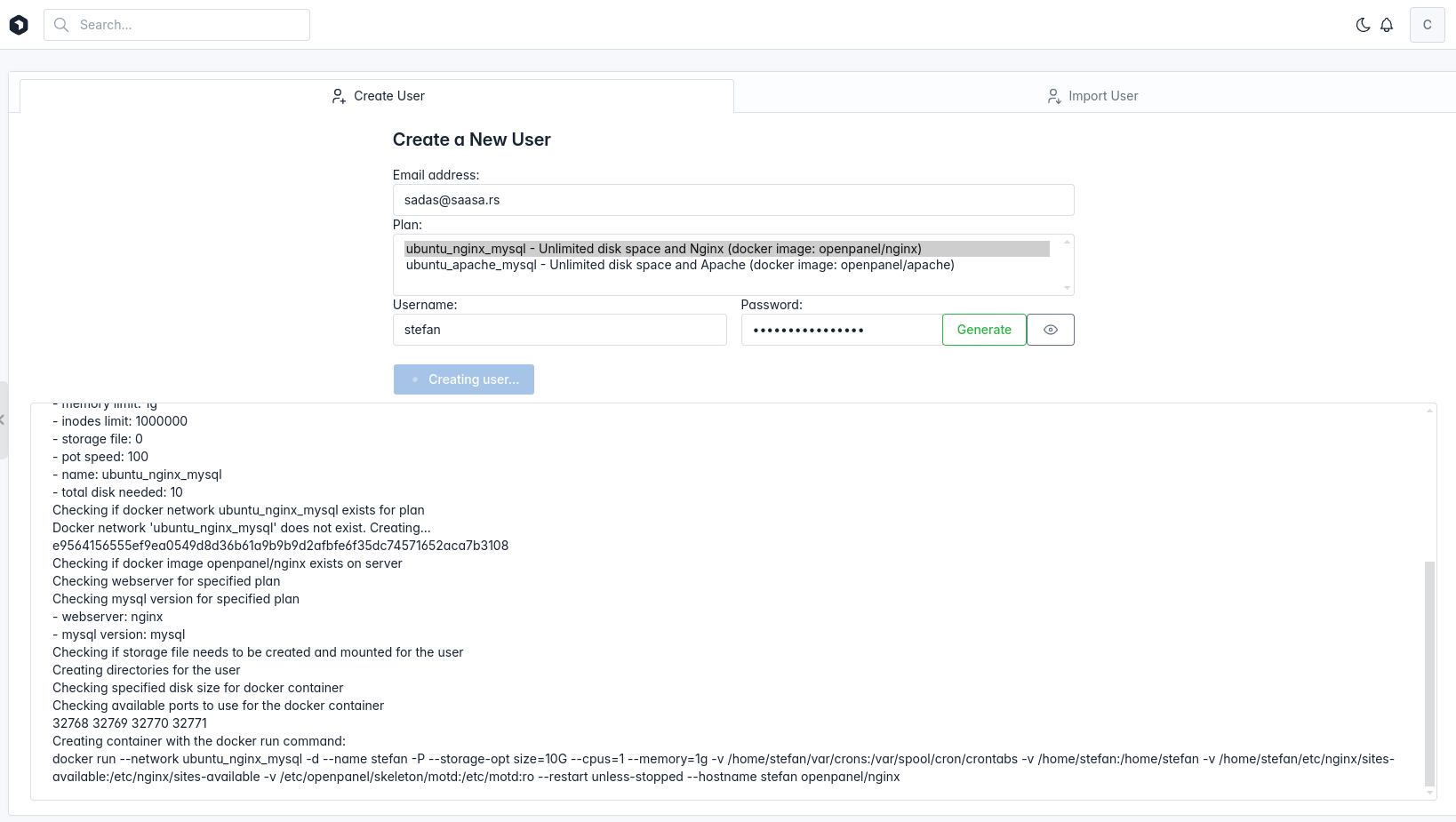Click the Import User tab icon
Screen dimensions: 1456x822
click(x=1054, y=96)
